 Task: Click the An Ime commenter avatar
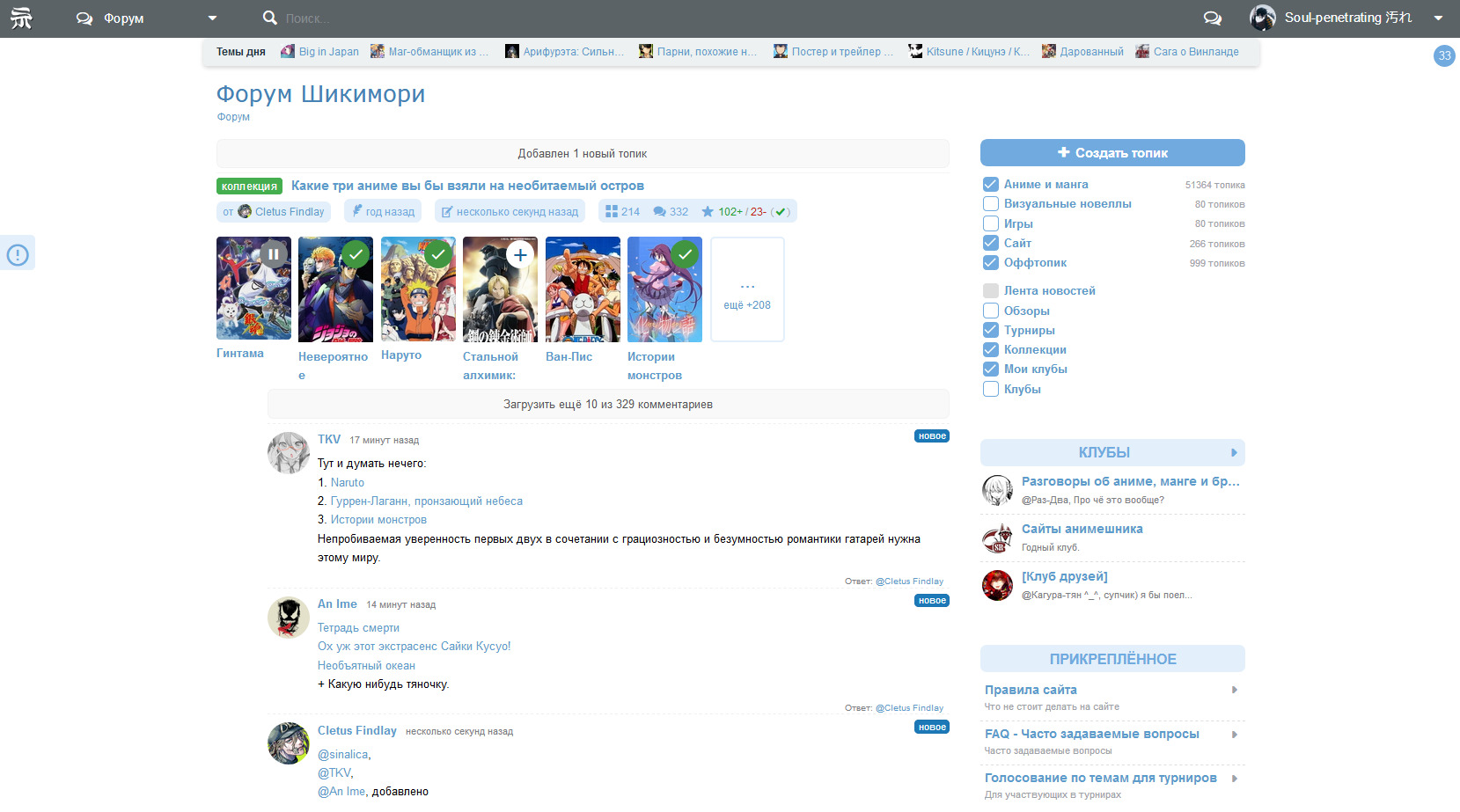pos(289,618)
